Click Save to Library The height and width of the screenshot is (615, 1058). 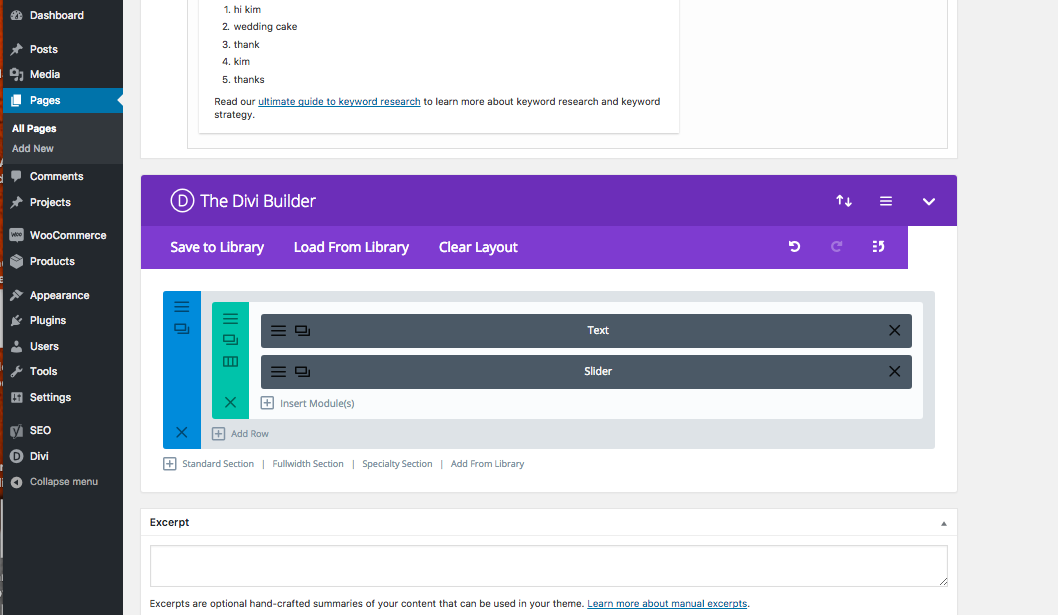click(217, 247)
